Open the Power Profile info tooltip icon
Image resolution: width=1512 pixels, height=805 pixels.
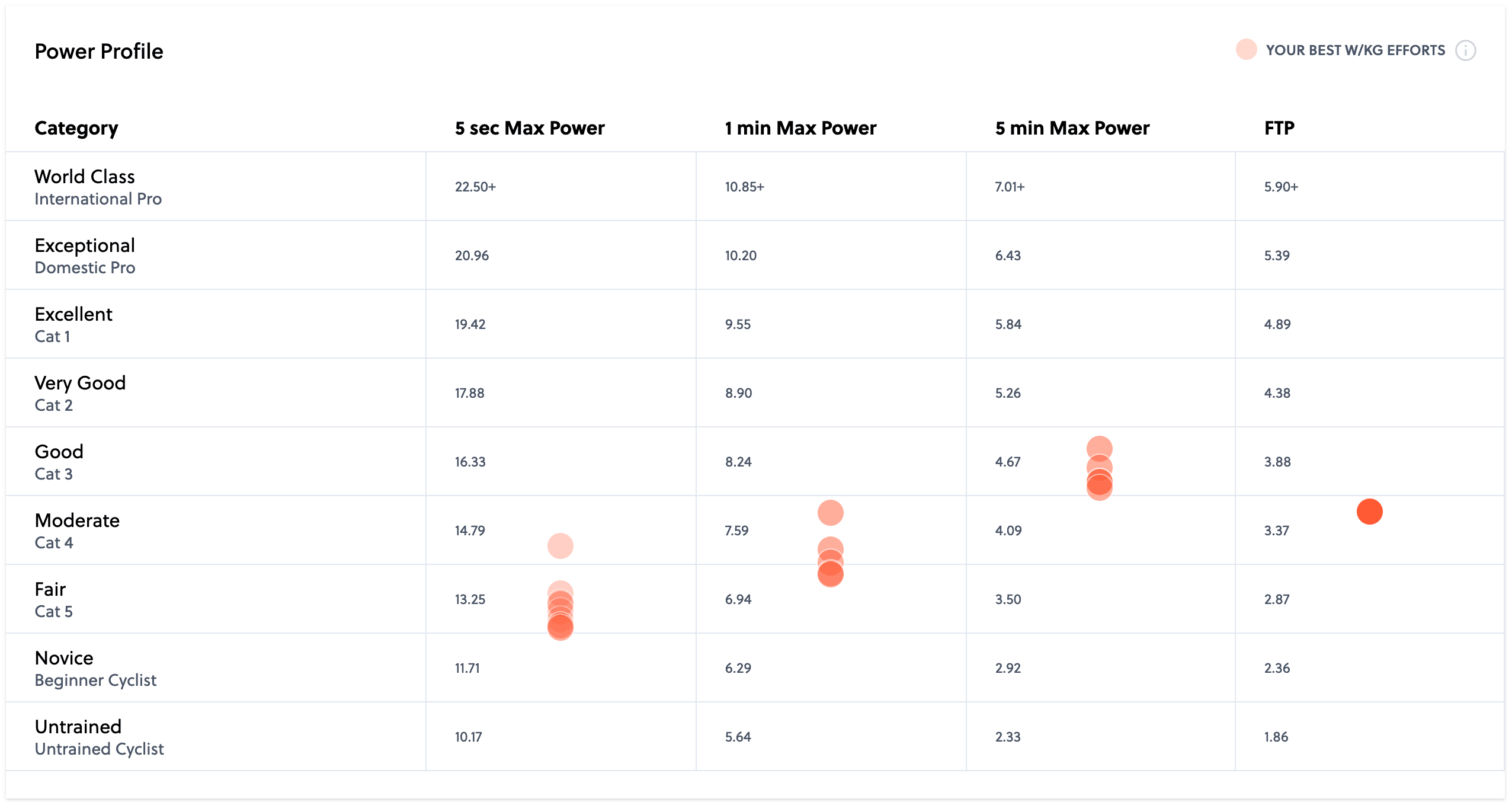[1467, 50]
